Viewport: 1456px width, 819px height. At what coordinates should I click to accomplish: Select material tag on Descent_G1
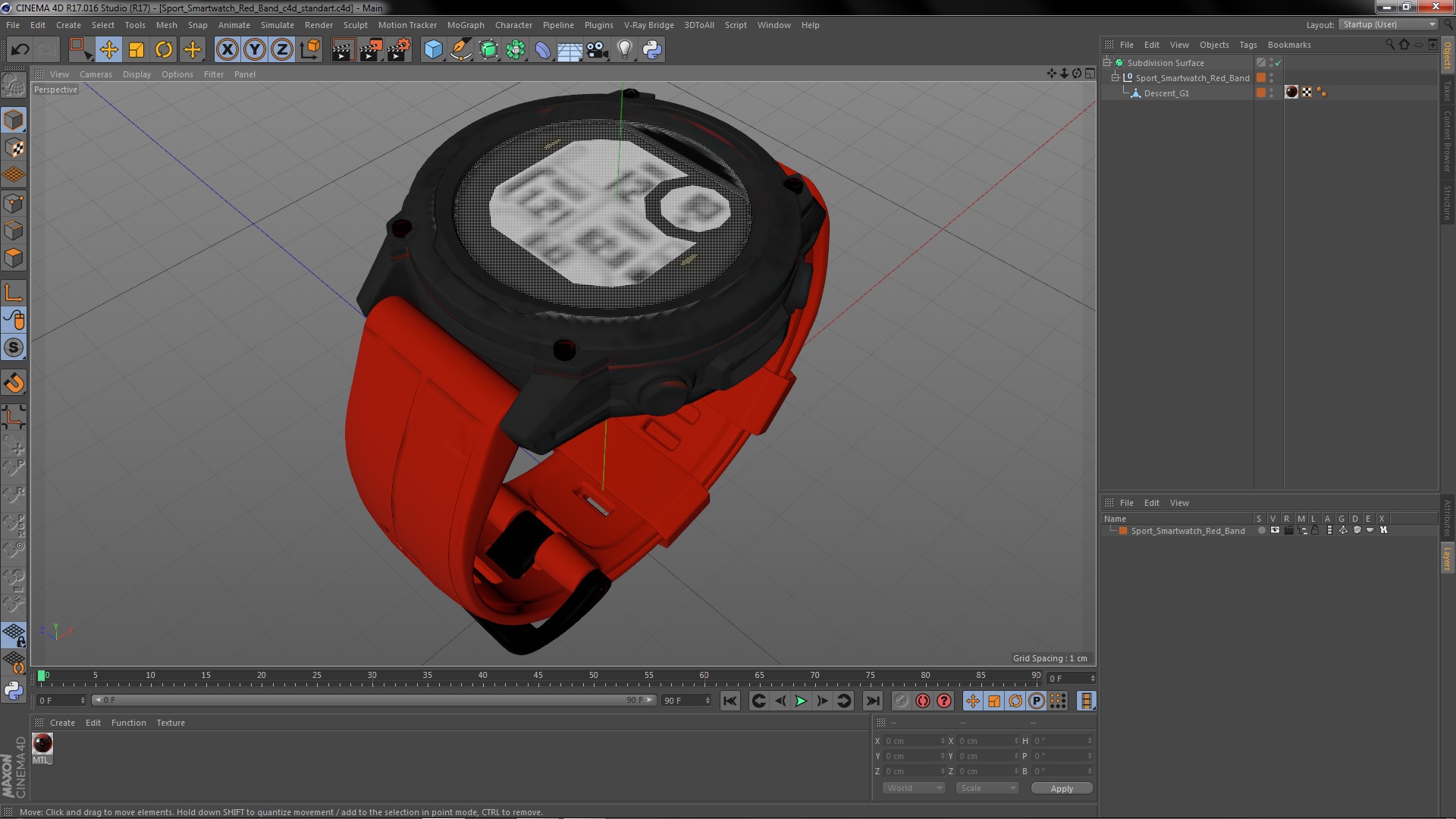pos(1291,93)
